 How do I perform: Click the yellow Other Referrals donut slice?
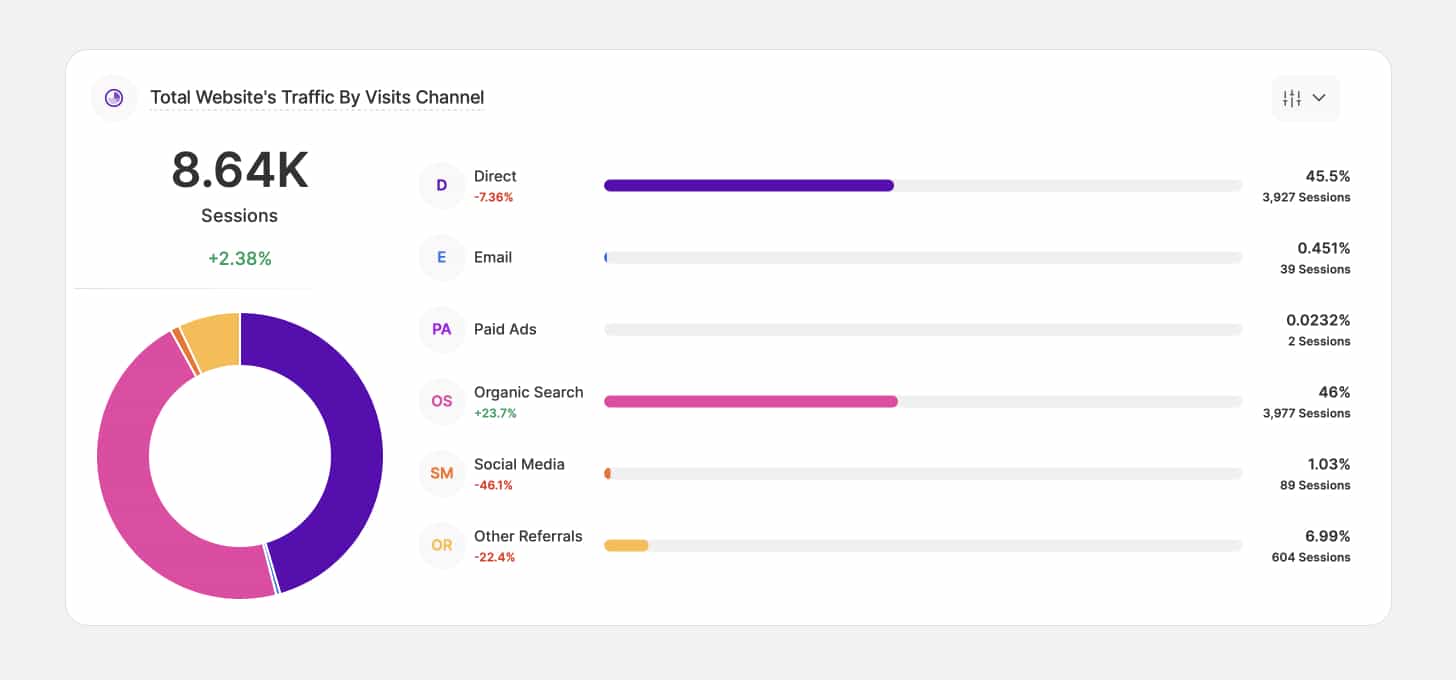click(x=214, y=338)
